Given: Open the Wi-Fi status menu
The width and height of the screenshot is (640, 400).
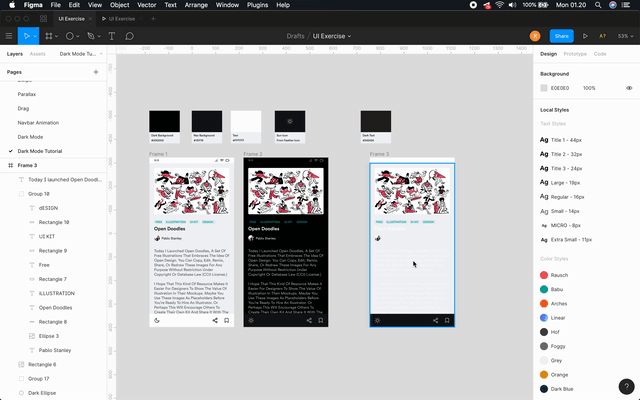Looking at the screenshot, I should 500,5.
